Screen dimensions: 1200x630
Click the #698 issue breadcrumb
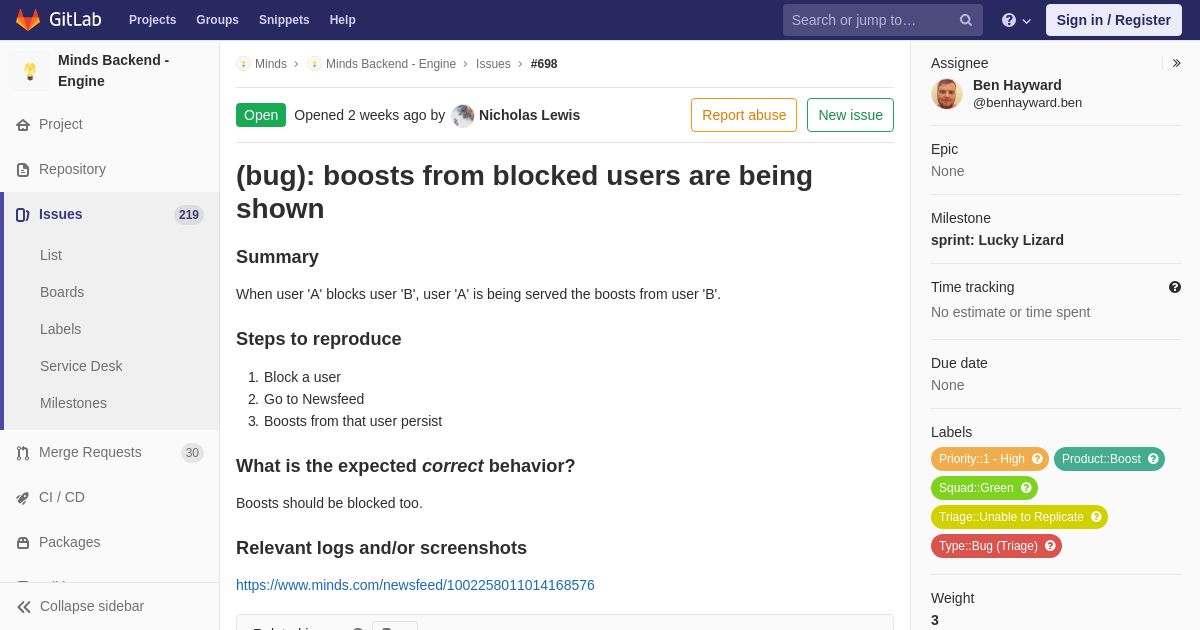(544, 64)
